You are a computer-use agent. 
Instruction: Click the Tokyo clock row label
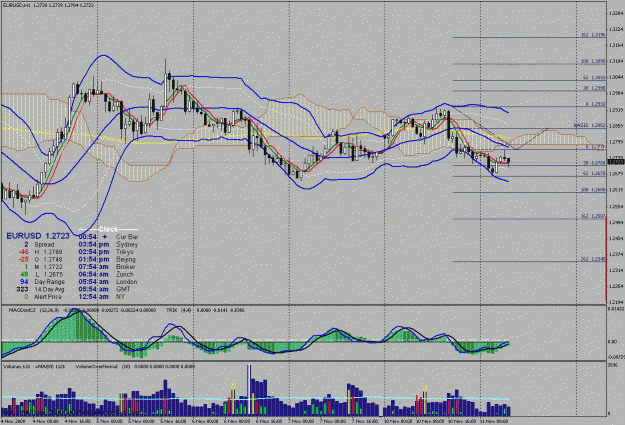point(124,252)
